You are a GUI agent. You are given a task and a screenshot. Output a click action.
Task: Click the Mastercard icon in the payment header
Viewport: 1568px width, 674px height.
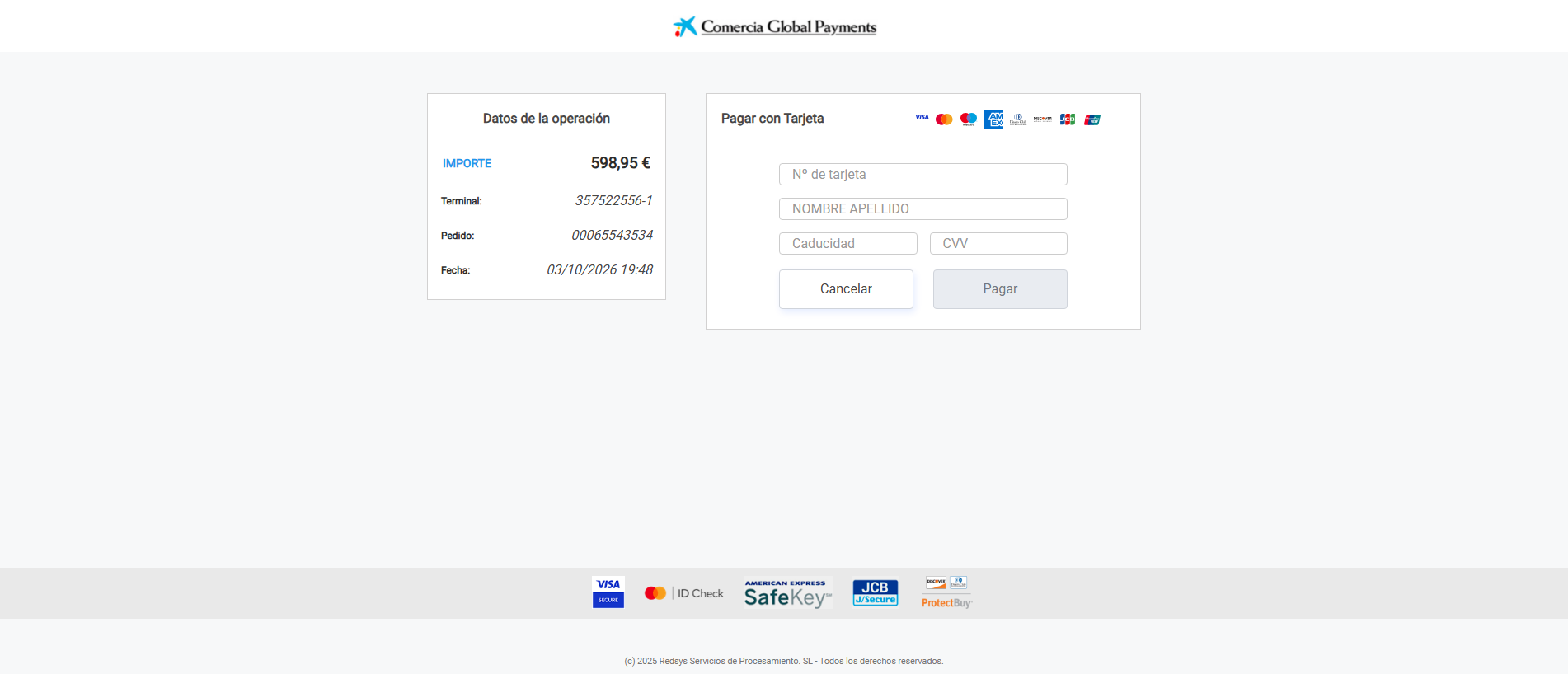pyautogui.click(x=944, y=119)
